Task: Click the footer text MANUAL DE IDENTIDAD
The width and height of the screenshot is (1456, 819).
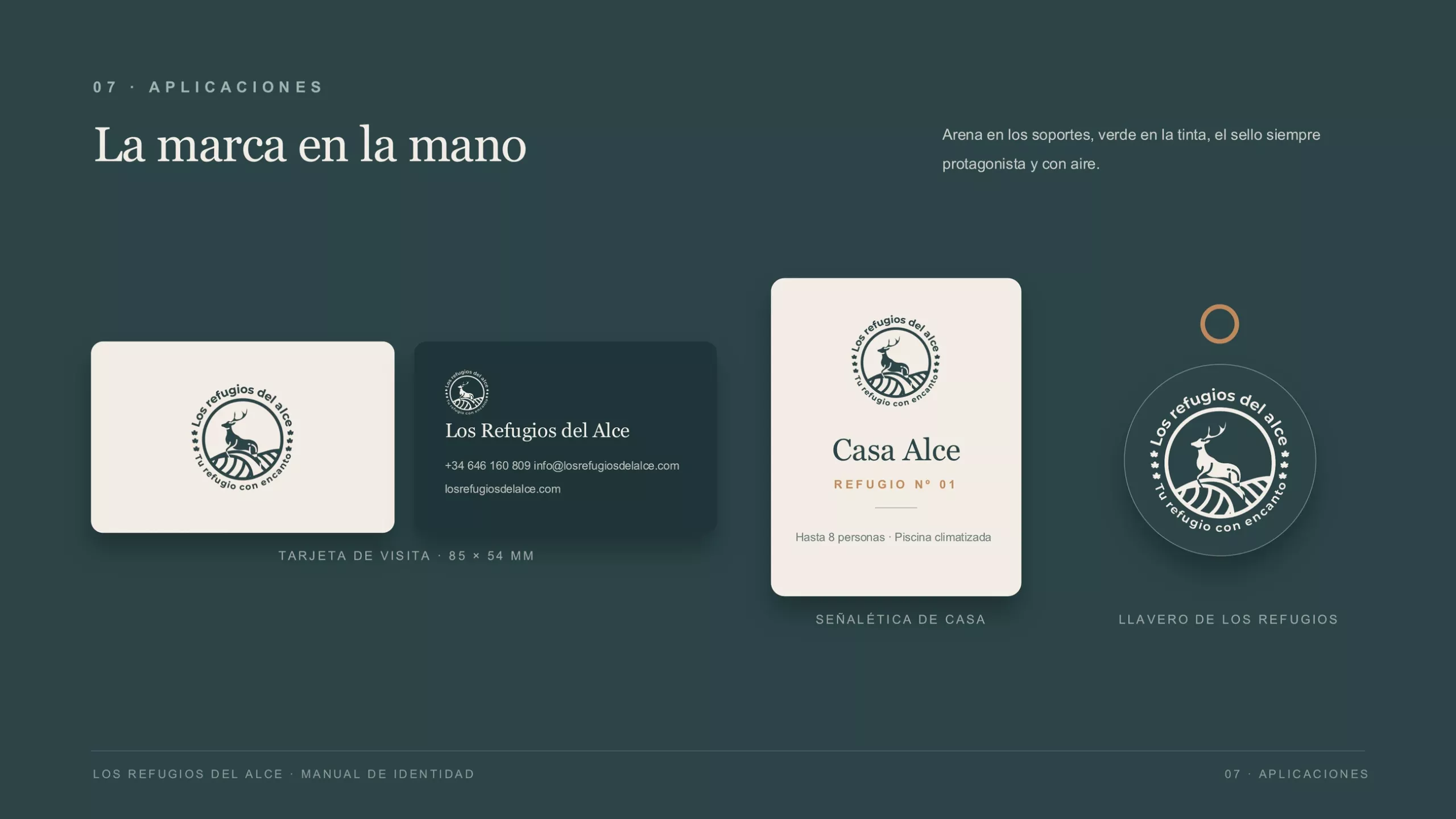Action: coord(387,774)
